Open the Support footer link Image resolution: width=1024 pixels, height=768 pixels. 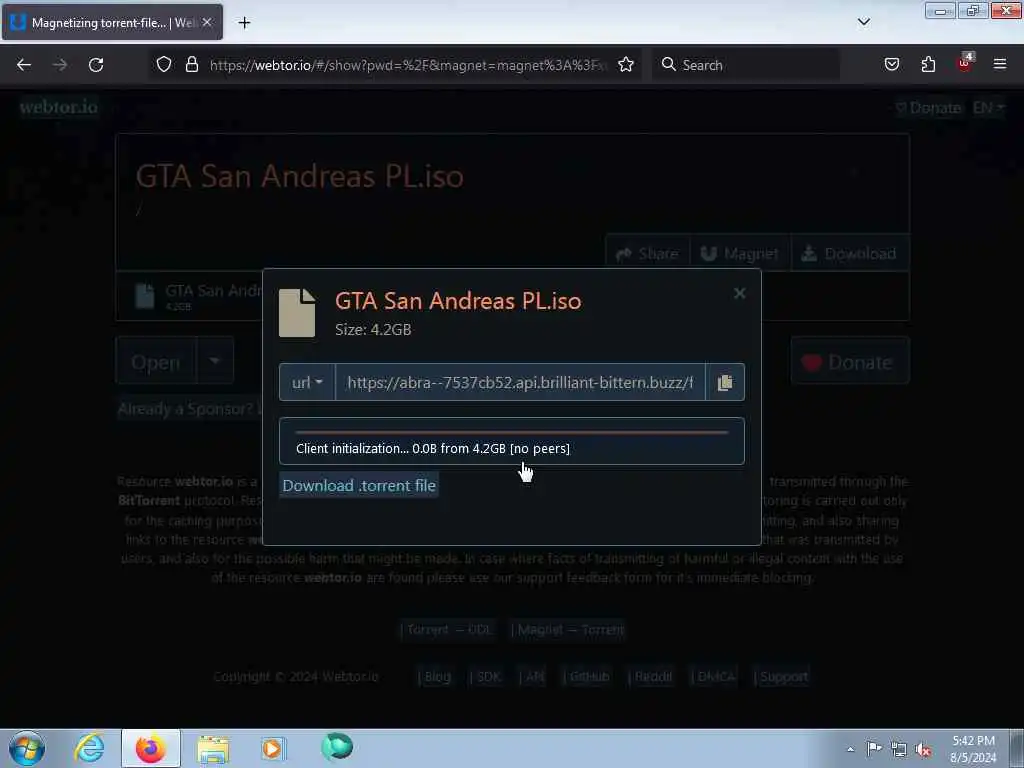[x=781, y=677]
